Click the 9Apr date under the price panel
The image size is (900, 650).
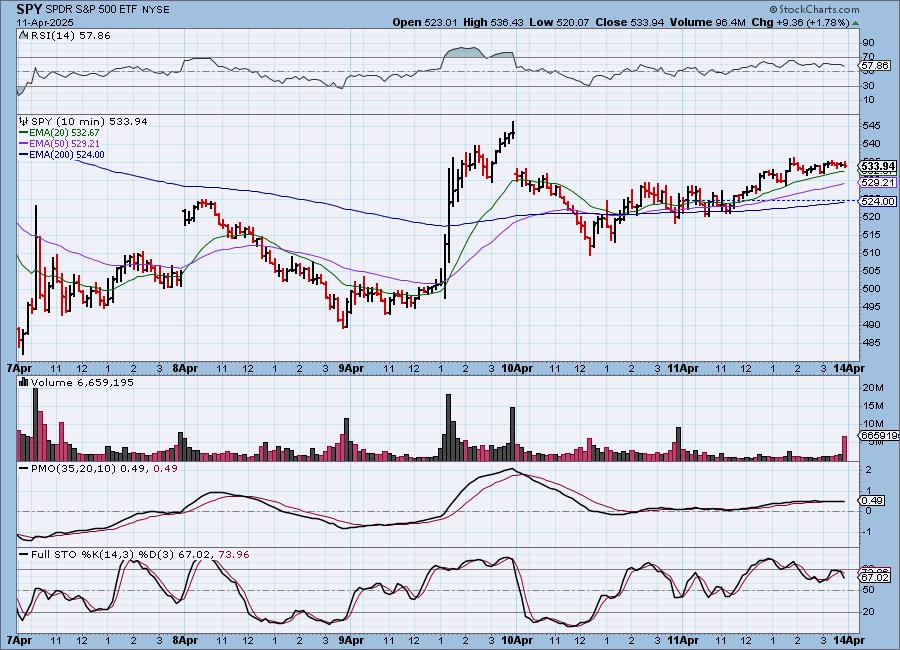351,368
